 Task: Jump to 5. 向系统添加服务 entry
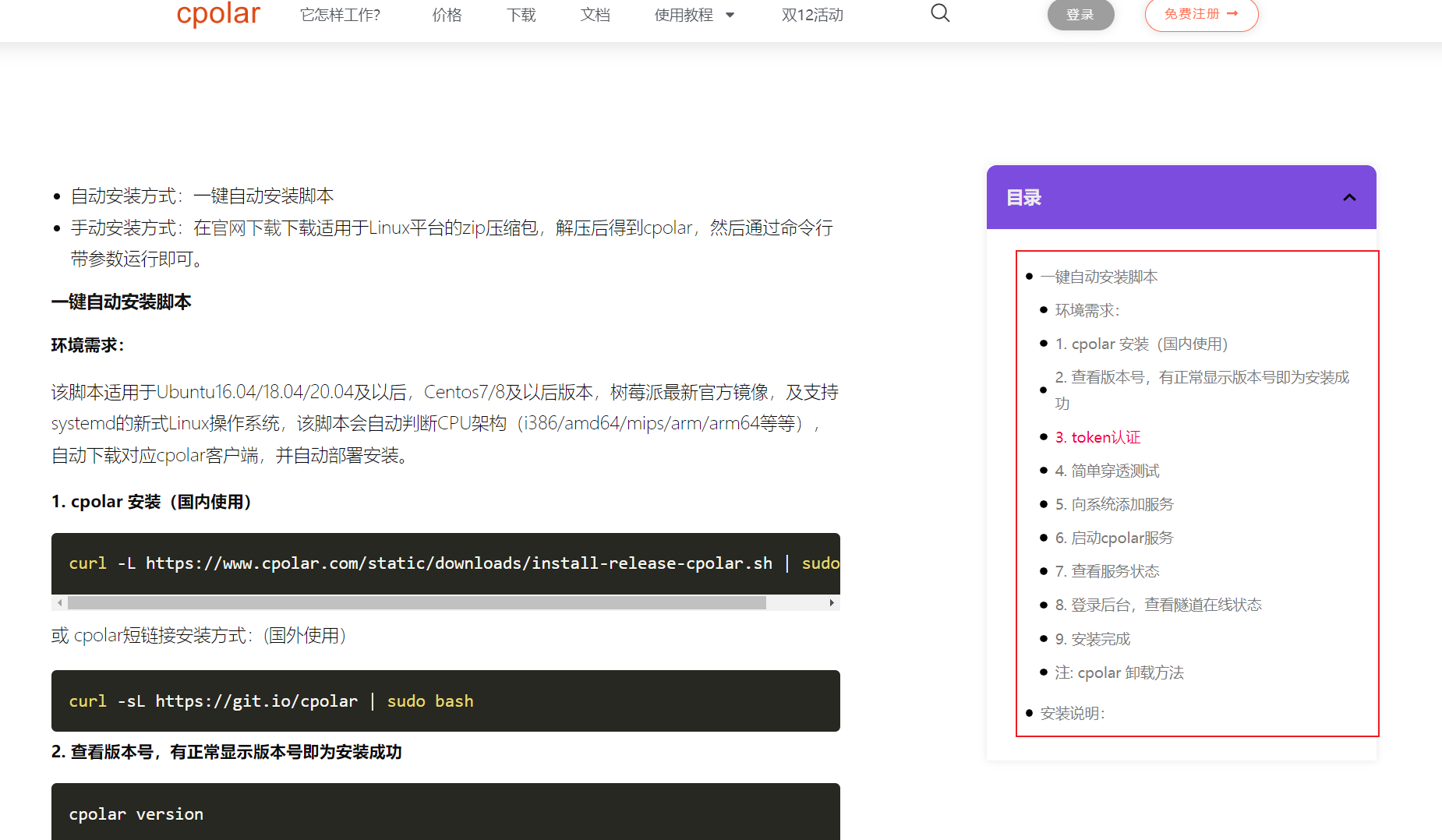[1114, 504]
